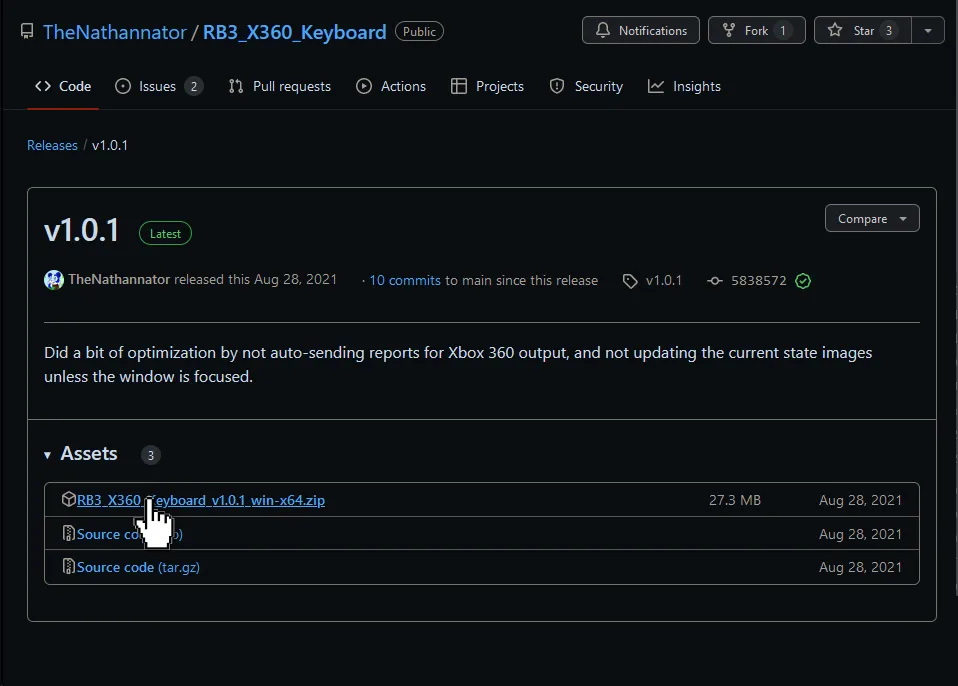Click the Security shield icon
This screenshot has height=686, width=958.
(x=557, y=86)
